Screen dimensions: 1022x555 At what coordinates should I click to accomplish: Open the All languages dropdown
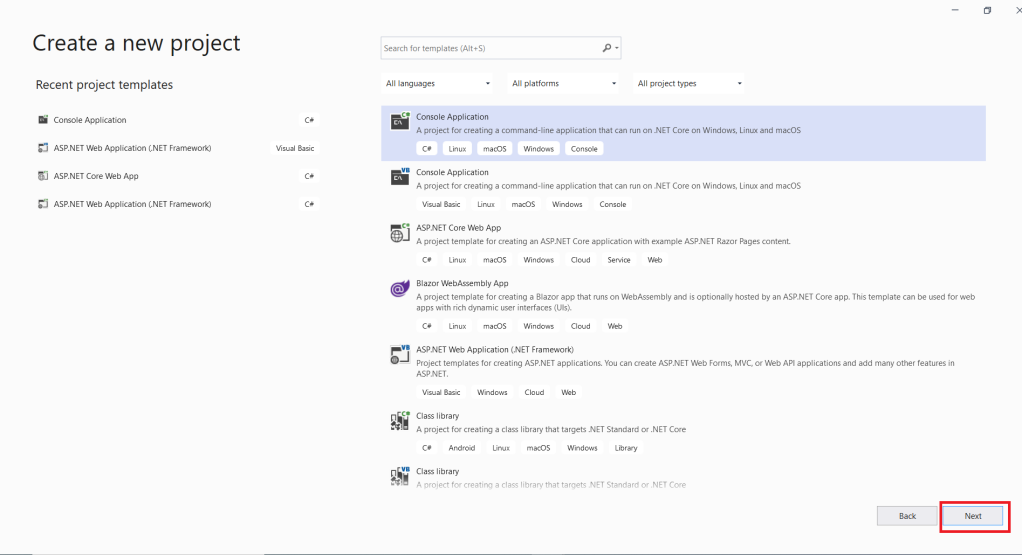click(x=438, y=84)
